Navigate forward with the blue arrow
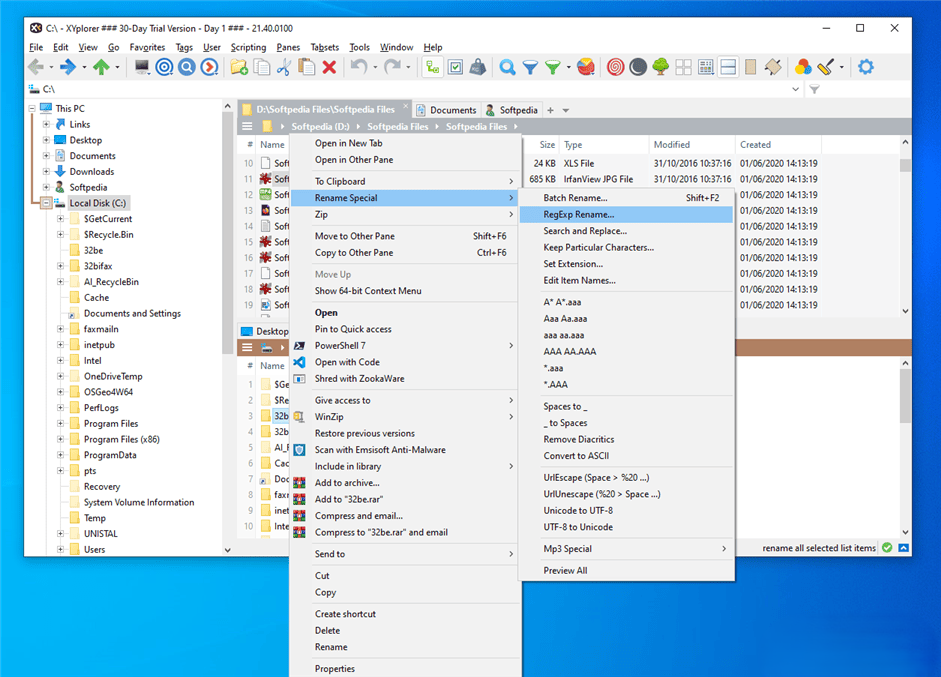The image size is (941, 677). [x=68, y=67]
